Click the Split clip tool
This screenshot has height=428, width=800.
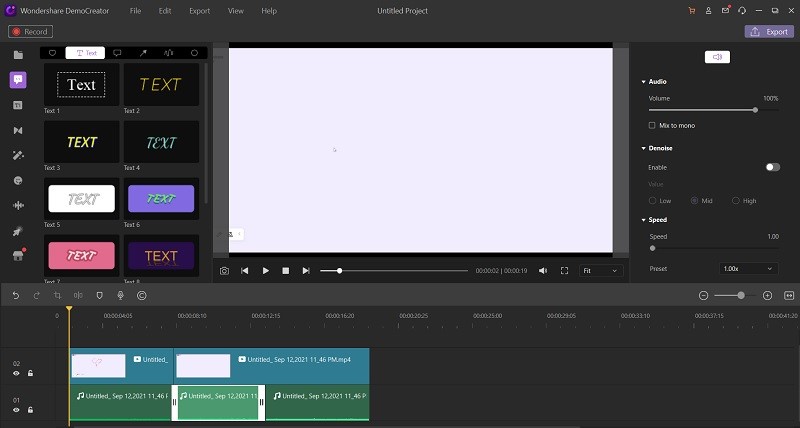(x=78, y=295)
